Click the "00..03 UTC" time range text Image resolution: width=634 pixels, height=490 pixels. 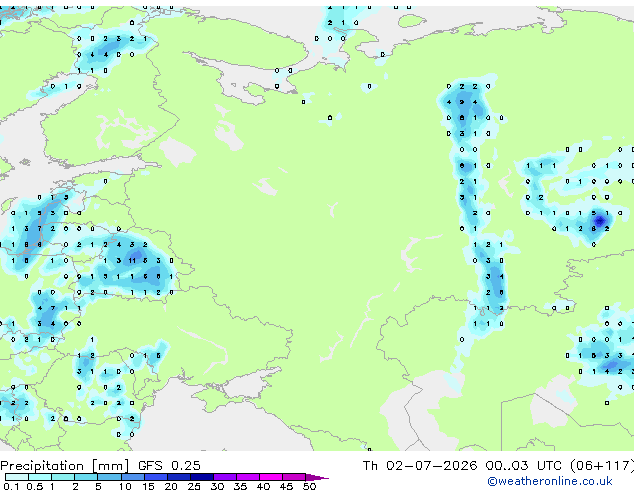pyautogui.click(x=523, y=465)
